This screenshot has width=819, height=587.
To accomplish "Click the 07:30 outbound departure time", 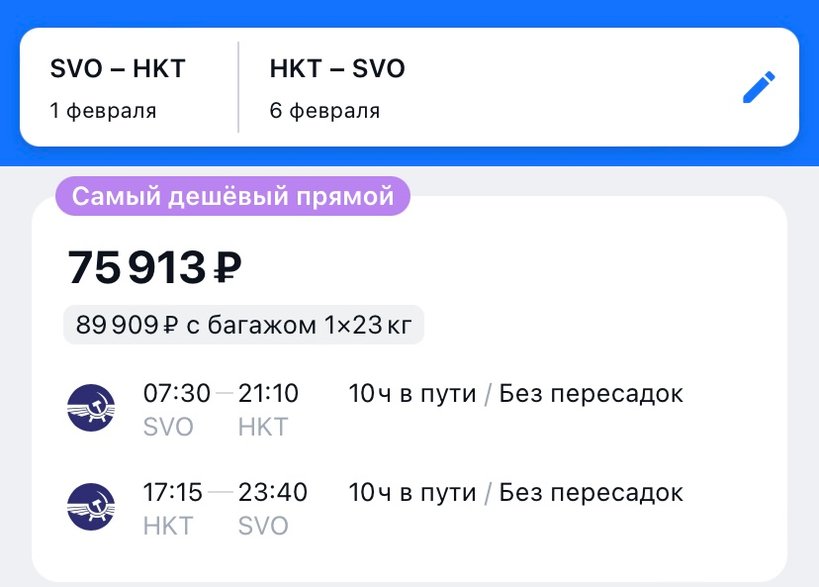I will point(176,394).
